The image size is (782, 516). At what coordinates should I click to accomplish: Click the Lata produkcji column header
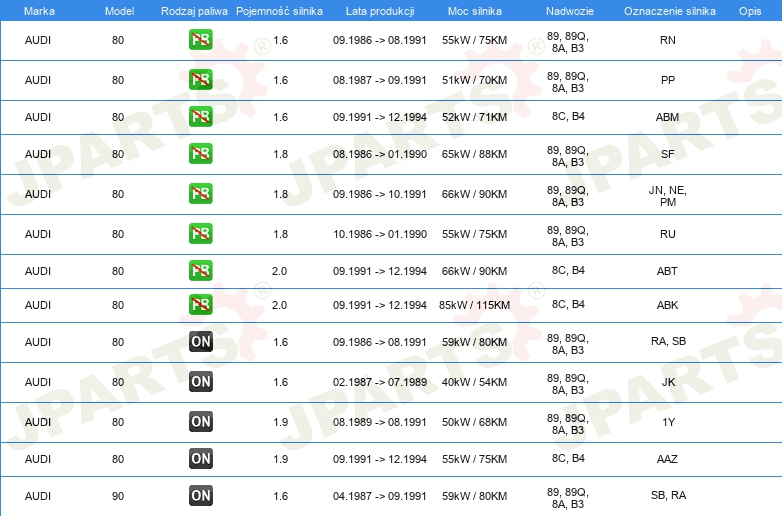(x=380, y=11)
